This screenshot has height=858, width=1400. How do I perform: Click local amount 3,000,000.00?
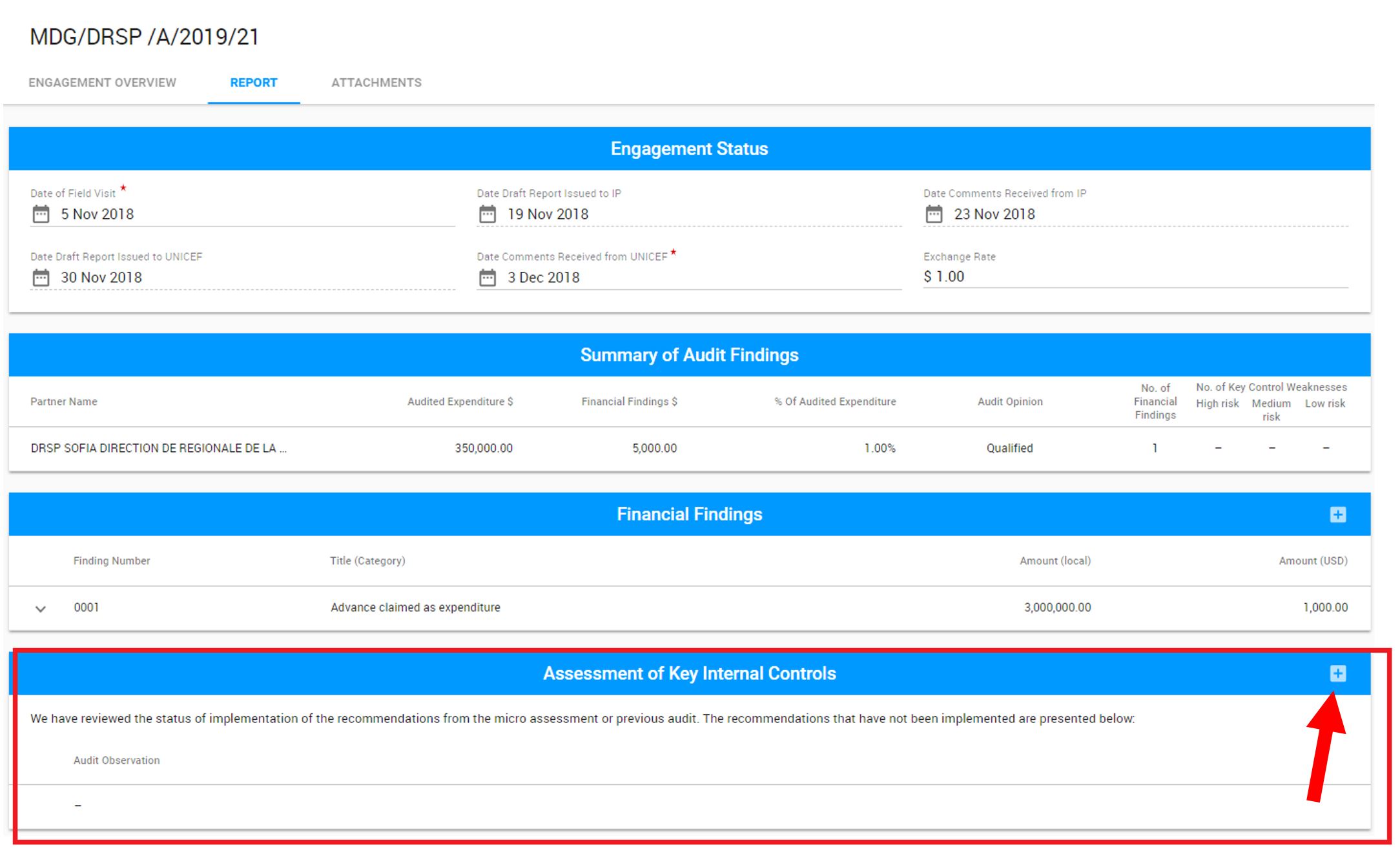1057,608
